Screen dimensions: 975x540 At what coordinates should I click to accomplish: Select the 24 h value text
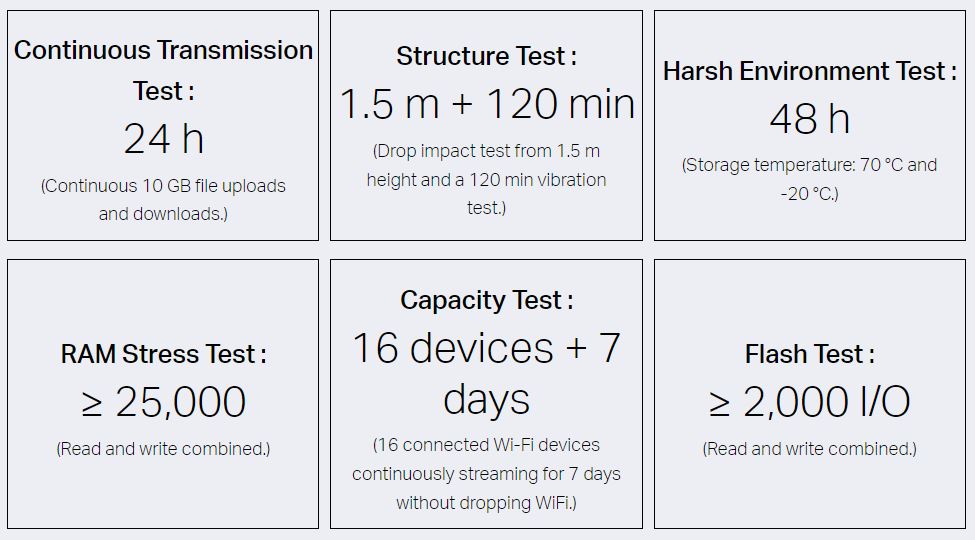[x=164, y=138]
